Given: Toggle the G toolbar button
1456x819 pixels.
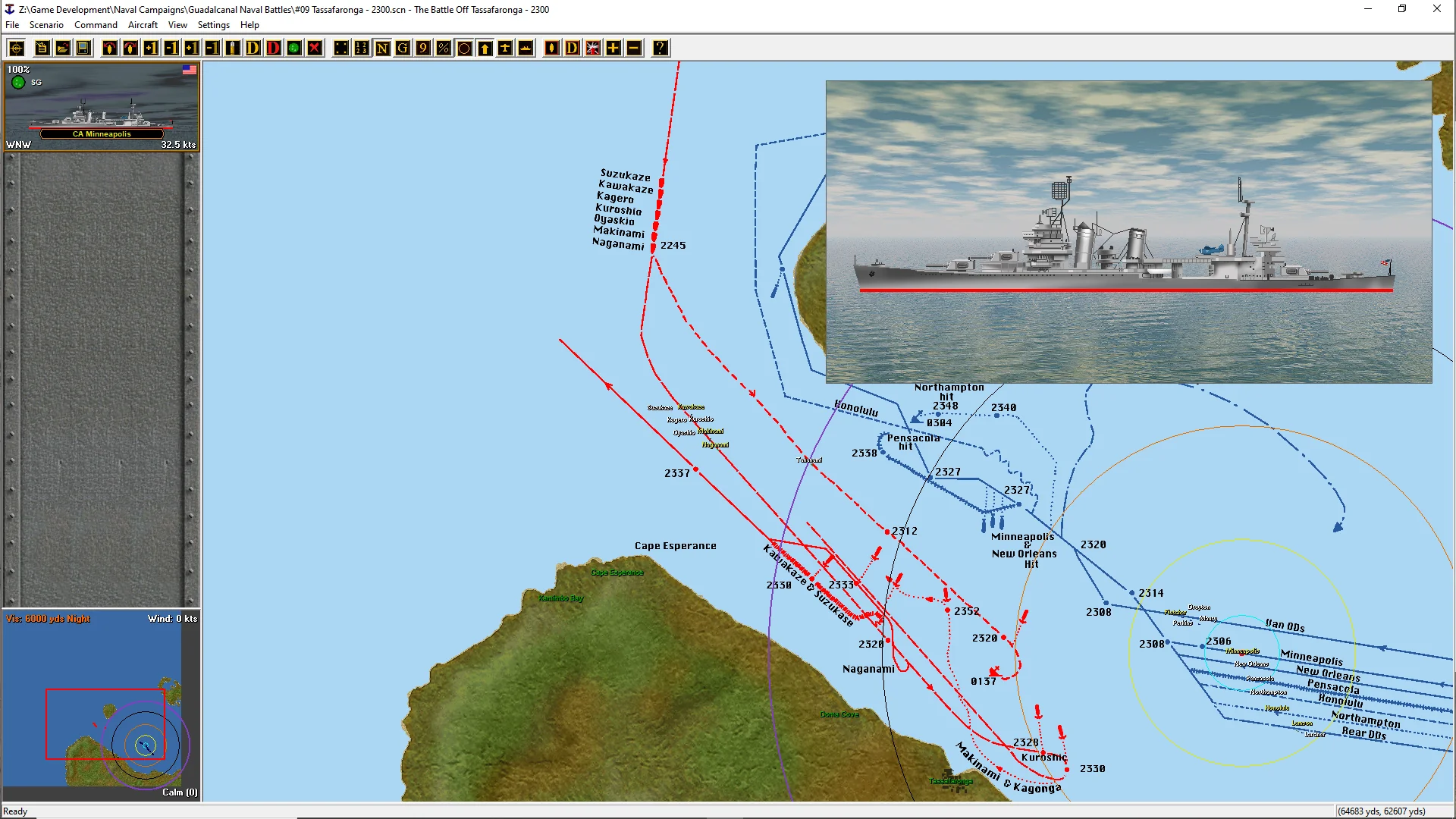Looking at the screenshot, I should click(403, 49).
